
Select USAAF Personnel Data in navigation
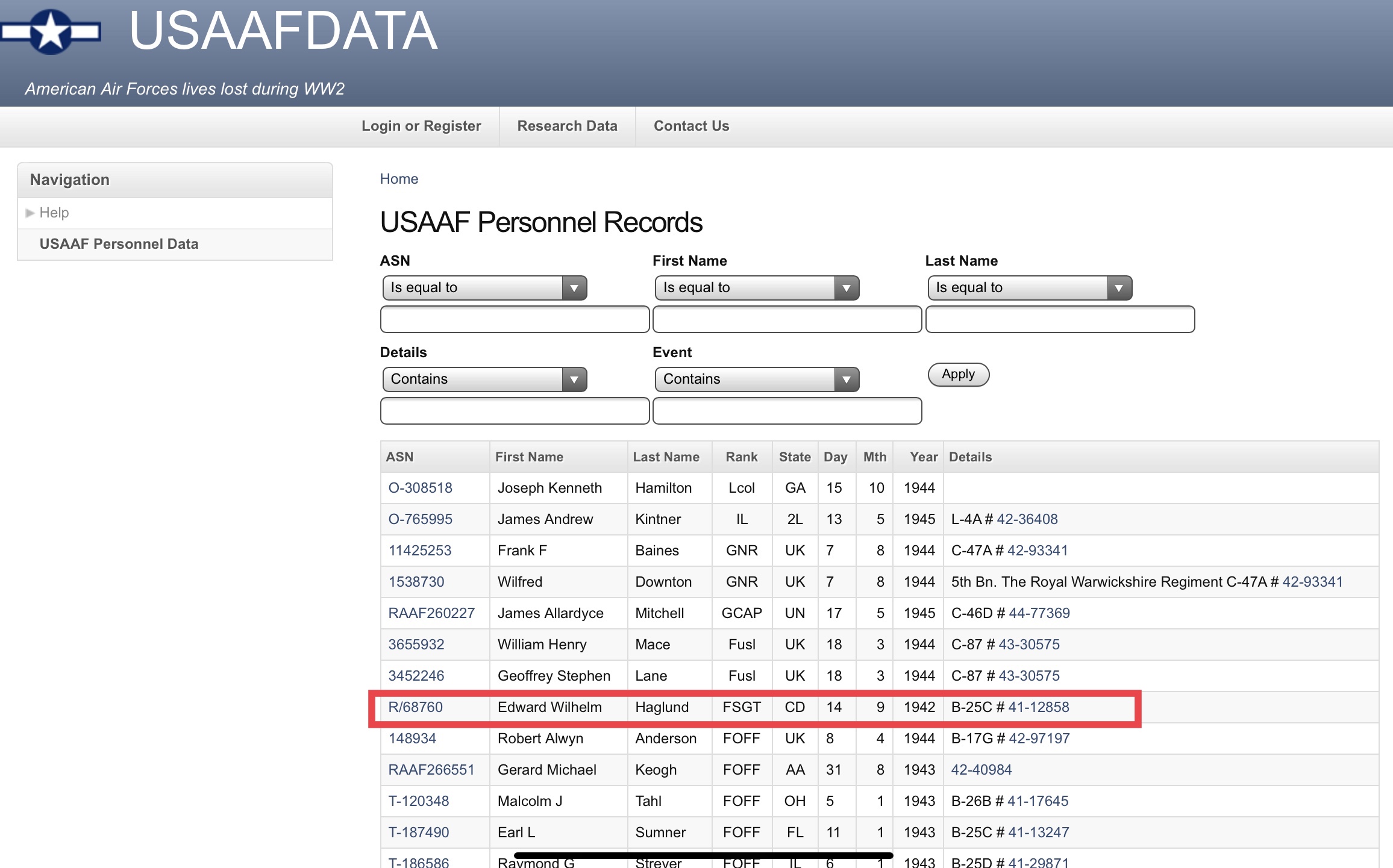tap(119, 244)
